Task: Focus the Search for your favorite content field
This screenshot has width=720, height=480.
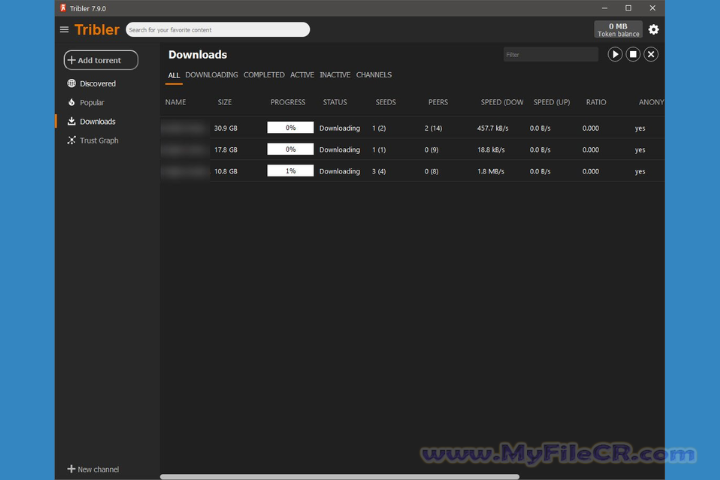Action: 218,30
